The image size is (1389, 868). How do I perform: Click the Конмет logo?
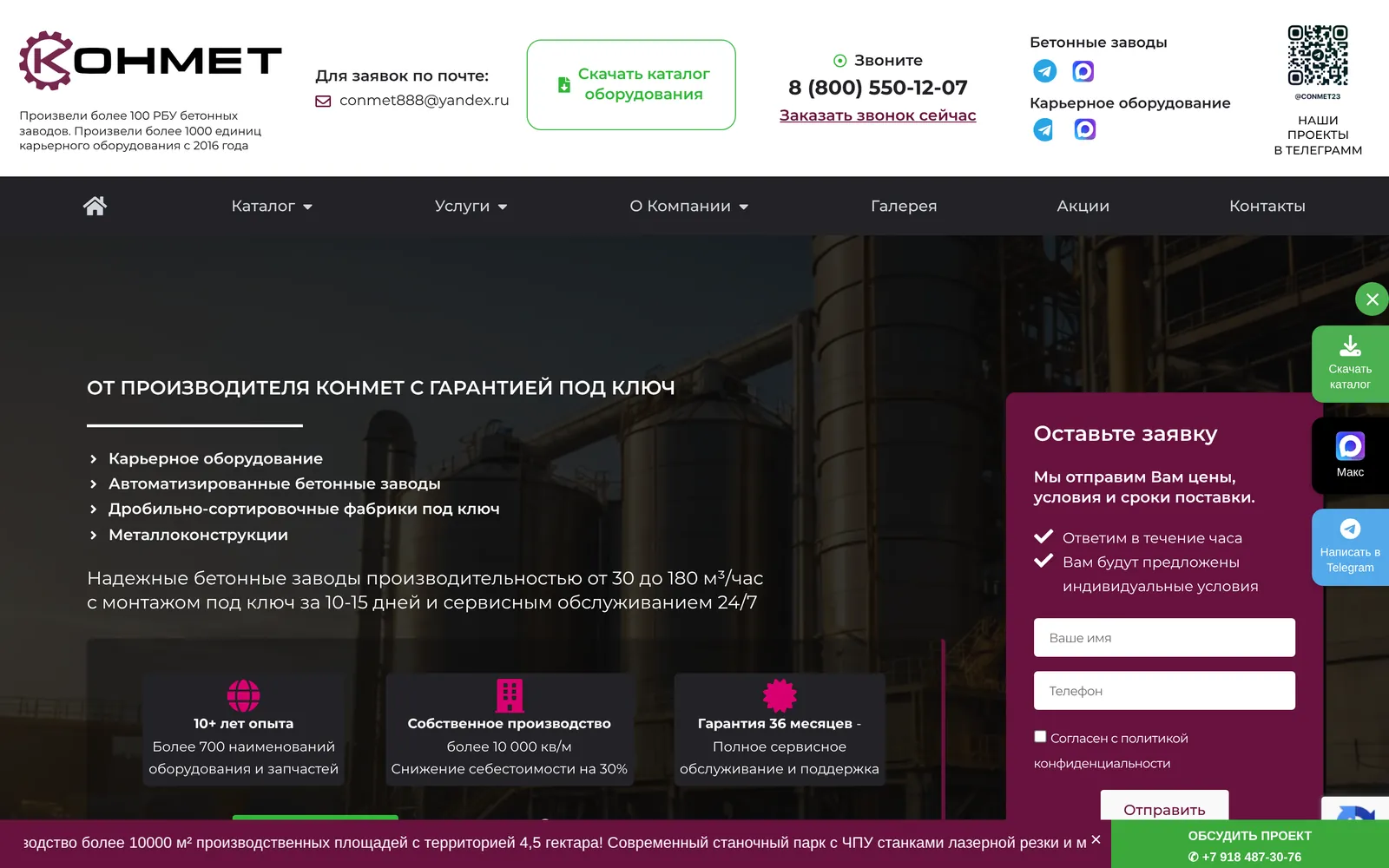[x=150, y=61]
